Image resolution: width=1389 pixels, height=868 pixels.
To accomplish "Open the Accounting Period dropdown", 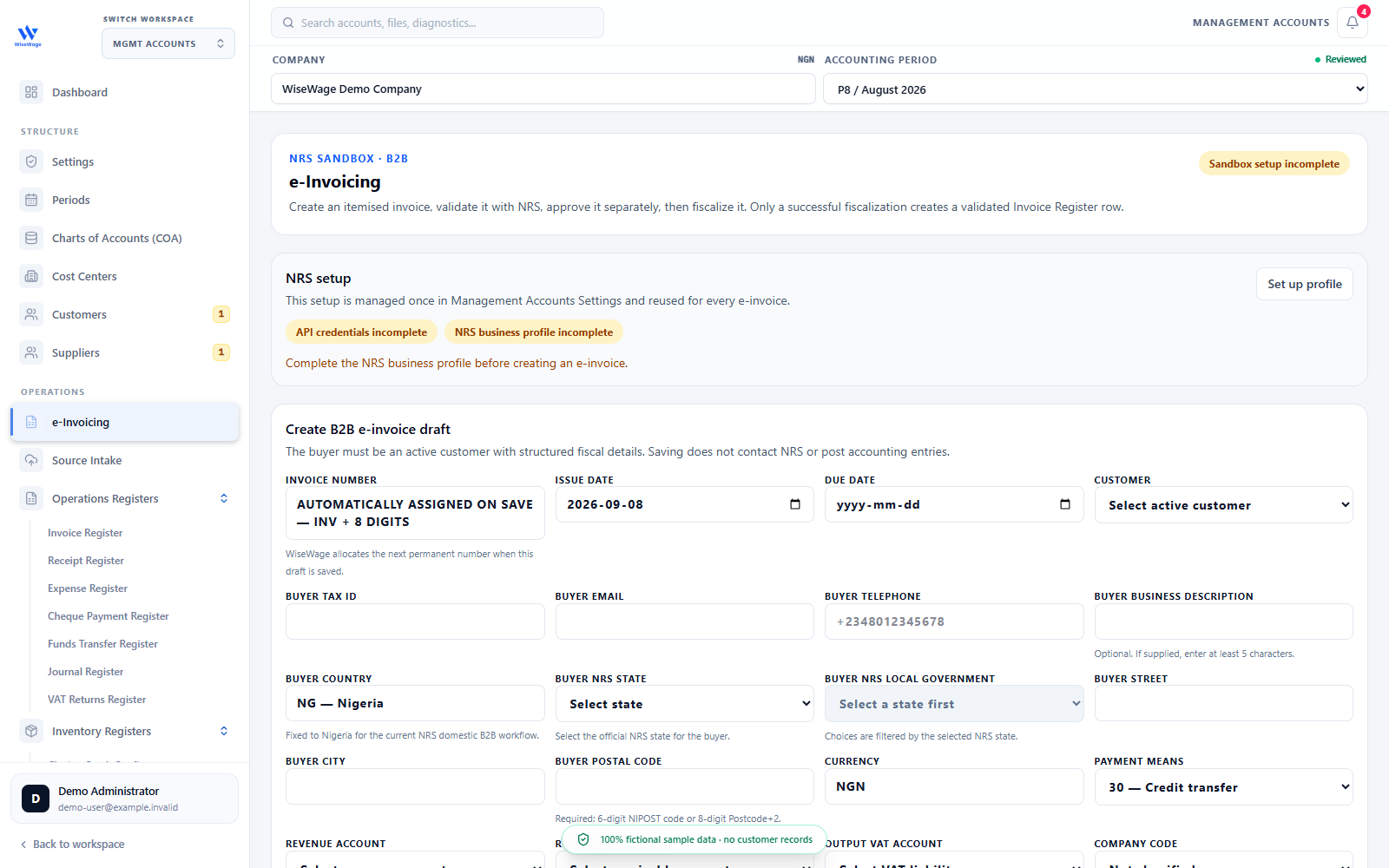I will (1096, 89).
